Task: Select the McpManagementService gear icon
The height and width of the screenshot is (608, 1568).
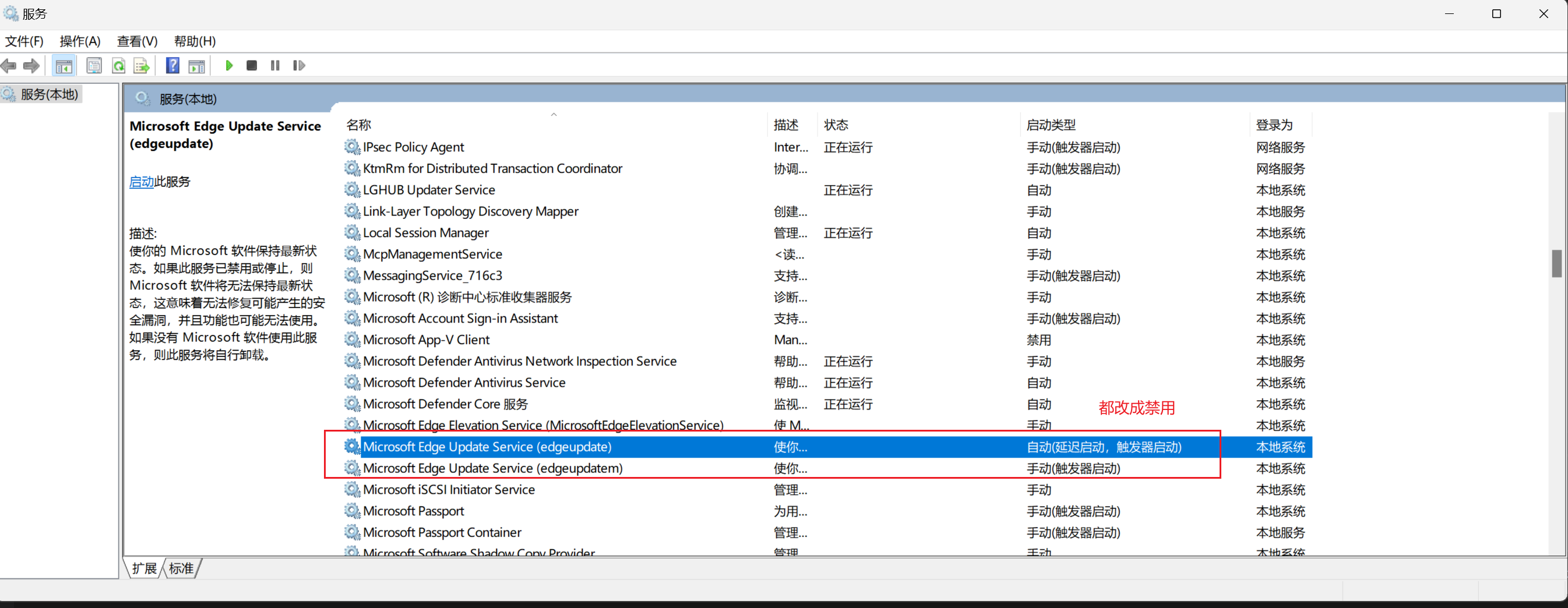Action: click(x=353, y=254)
